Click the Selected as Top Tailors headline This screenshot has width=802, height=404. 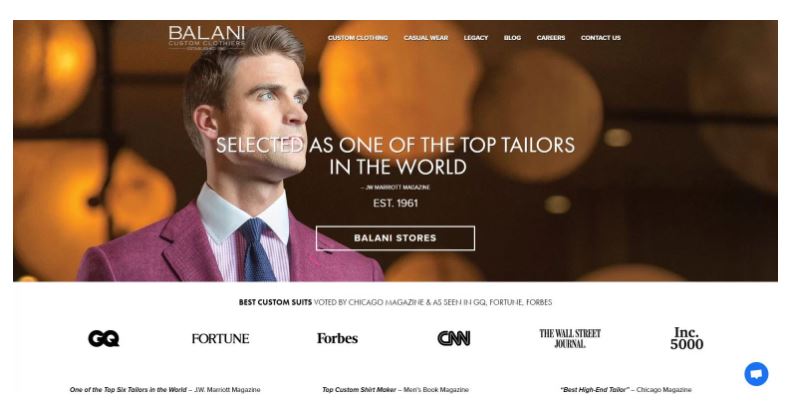coord(395,156)
